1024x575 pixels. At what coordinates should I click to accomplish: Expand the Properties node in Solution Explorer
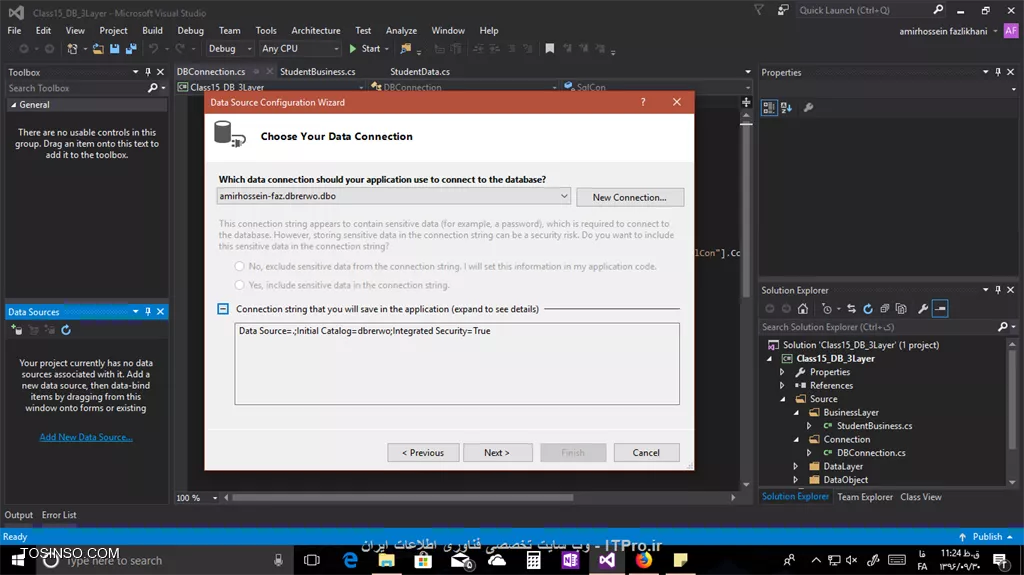782,372
